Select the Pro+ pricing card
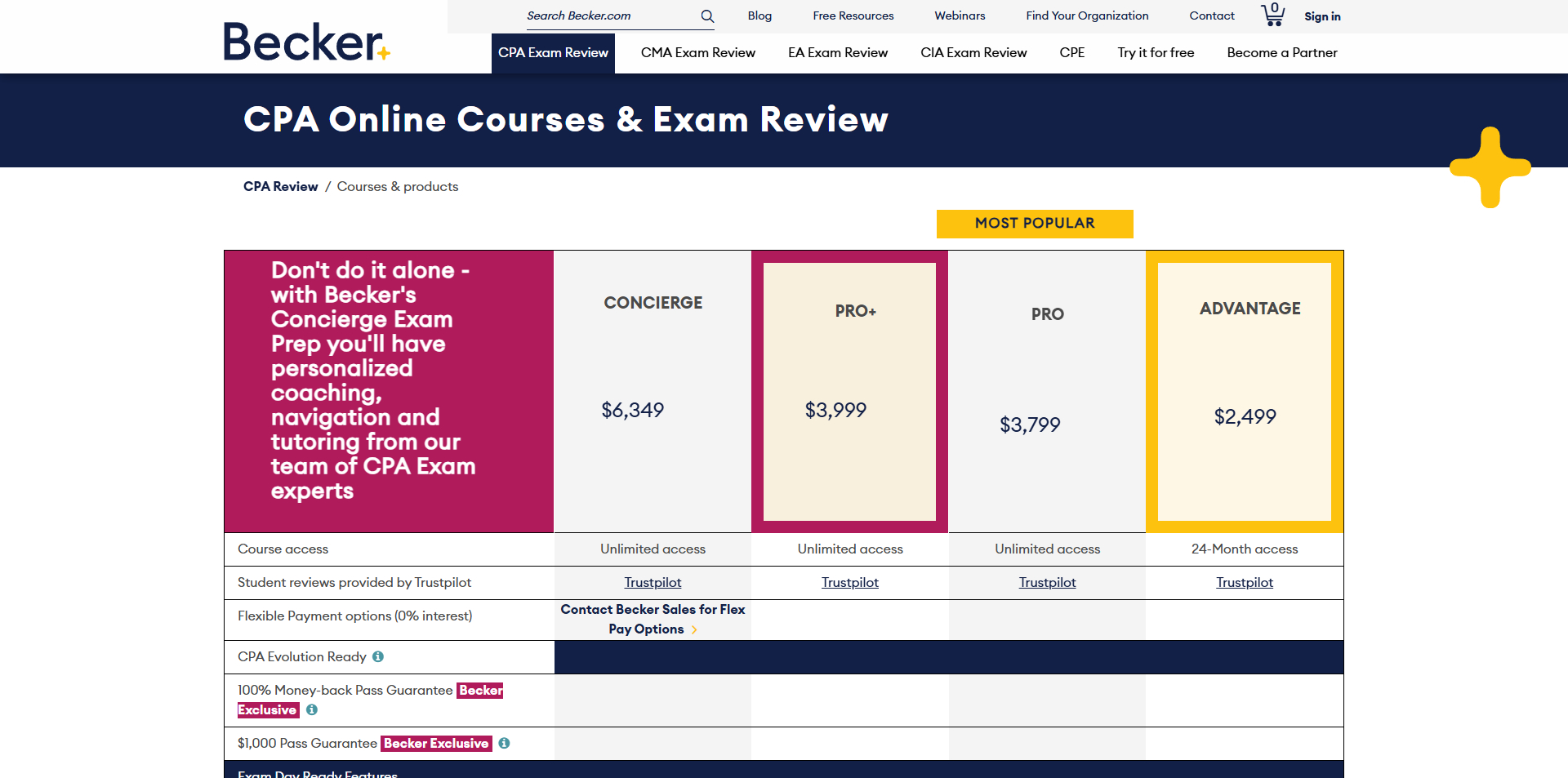Screen dimensions: 1568x778 tap(849, 391)
